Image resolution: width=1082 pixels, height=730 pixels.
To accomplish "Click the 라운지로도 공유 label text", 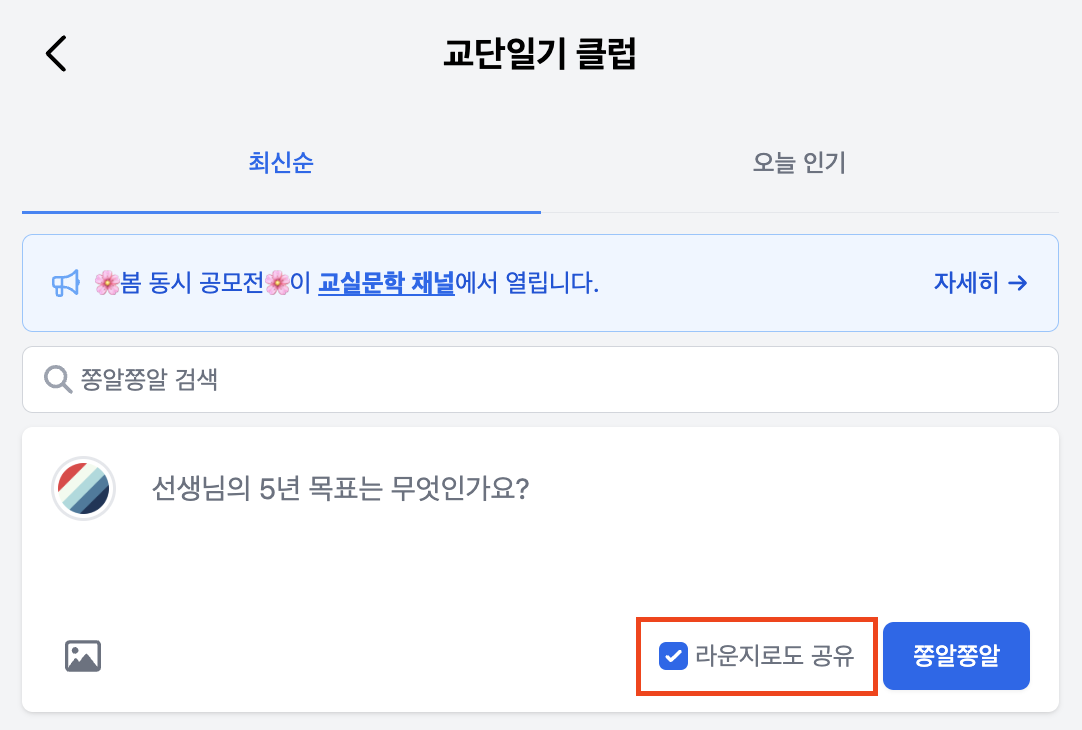I will [774, 656].
